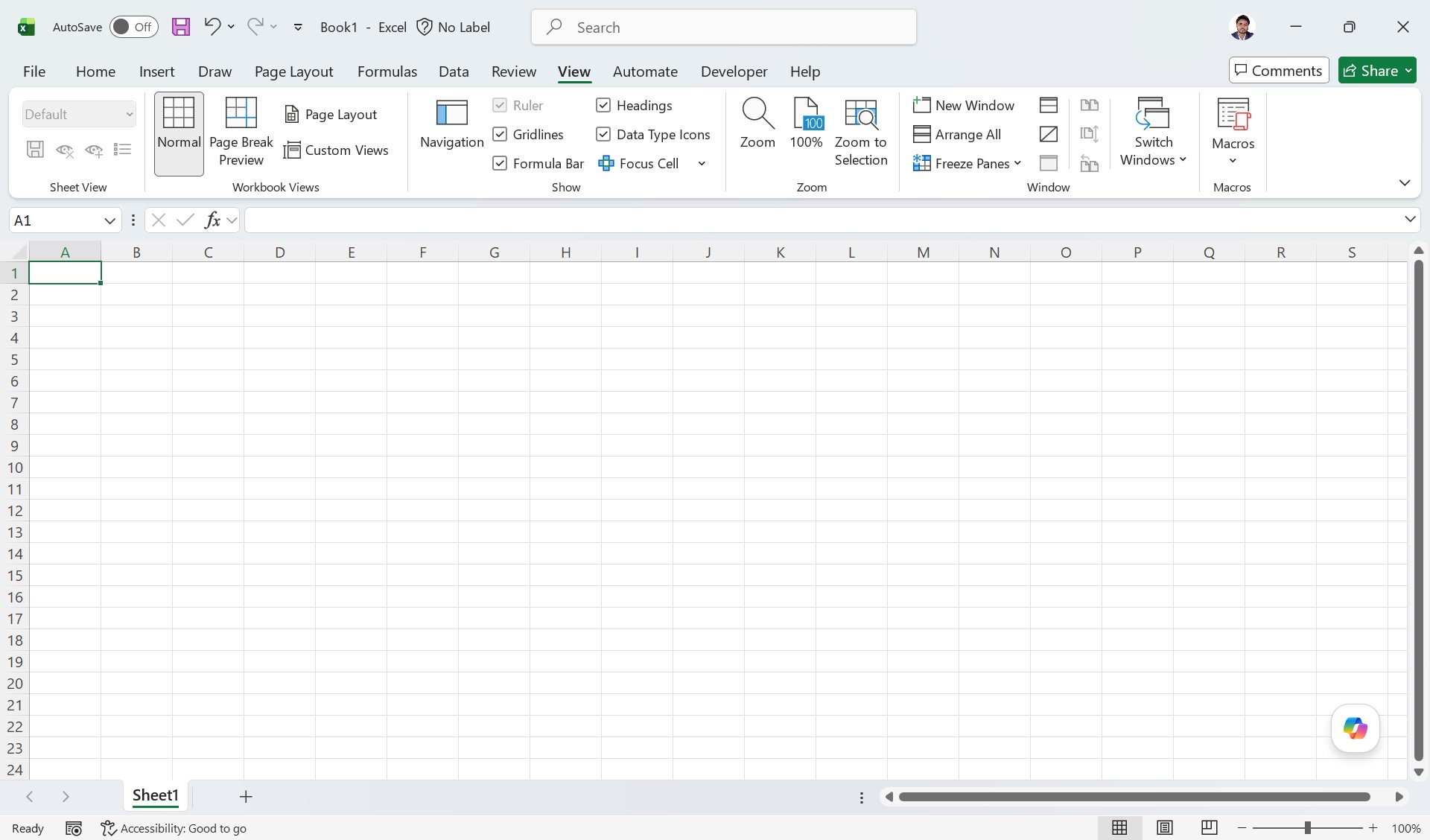Click Page Layout icon in status bar
1430x840 pixels.
click(1165, 827)
